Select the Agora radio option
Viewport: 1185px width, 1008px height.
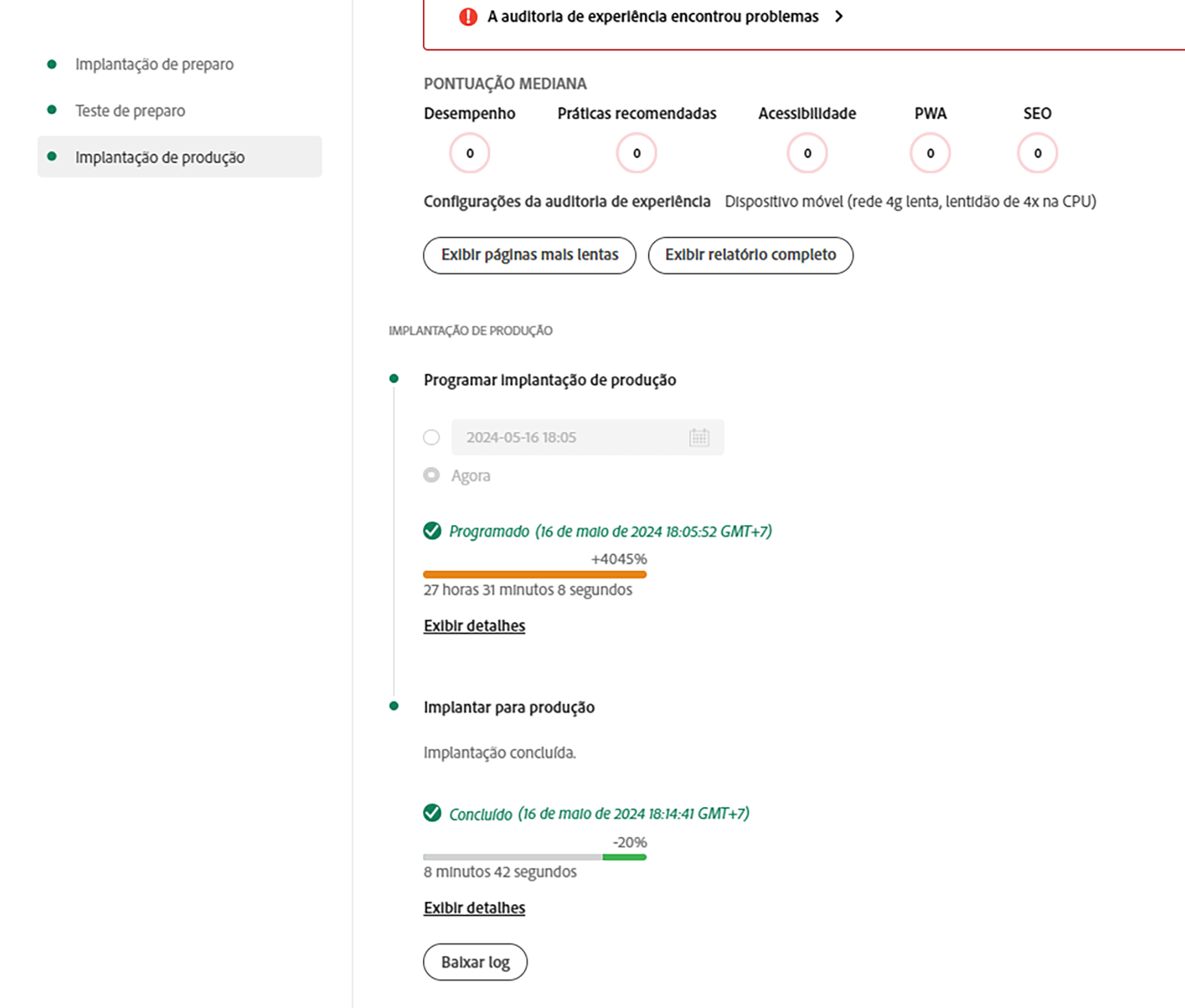[431, 476]
